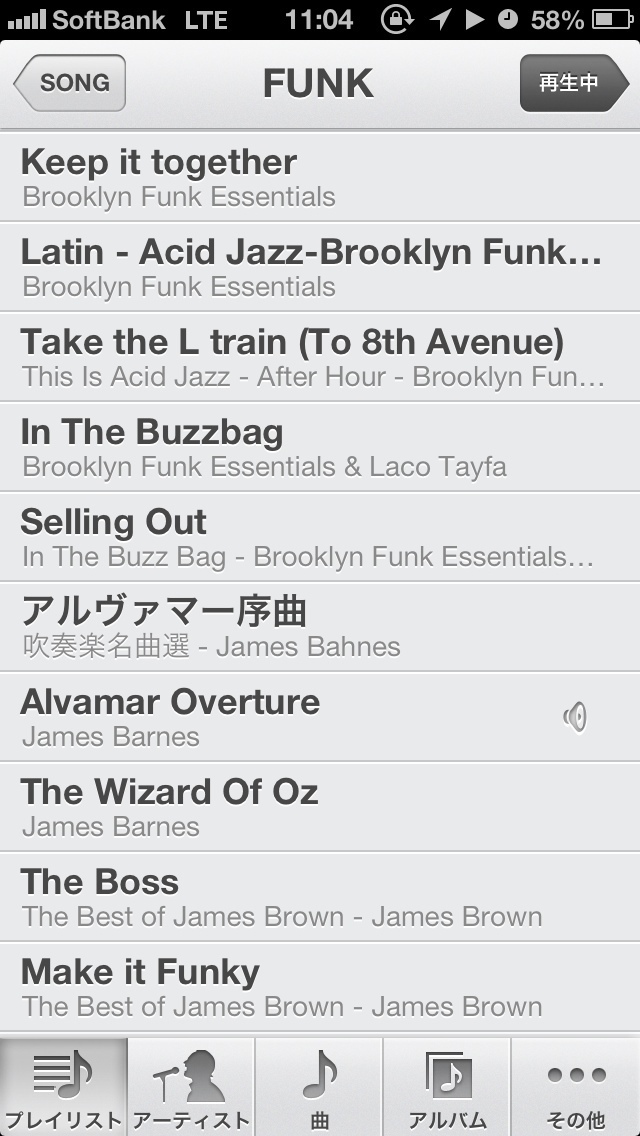Select Take the L train (To 8th Avenue)
The image size is (640, 1136).
click(320, 356)
